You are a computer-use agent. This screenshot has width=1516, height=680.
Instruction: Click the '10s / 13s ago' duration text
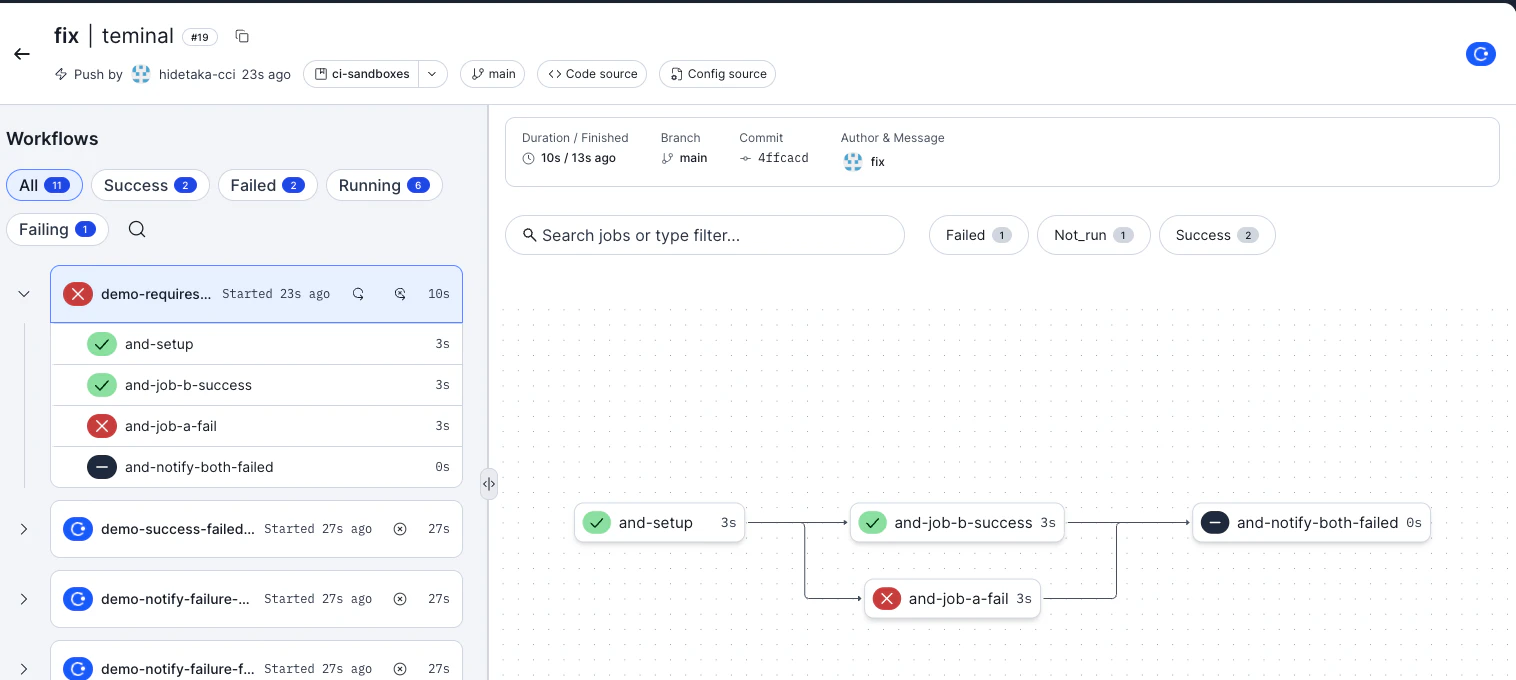pos(577,158)
